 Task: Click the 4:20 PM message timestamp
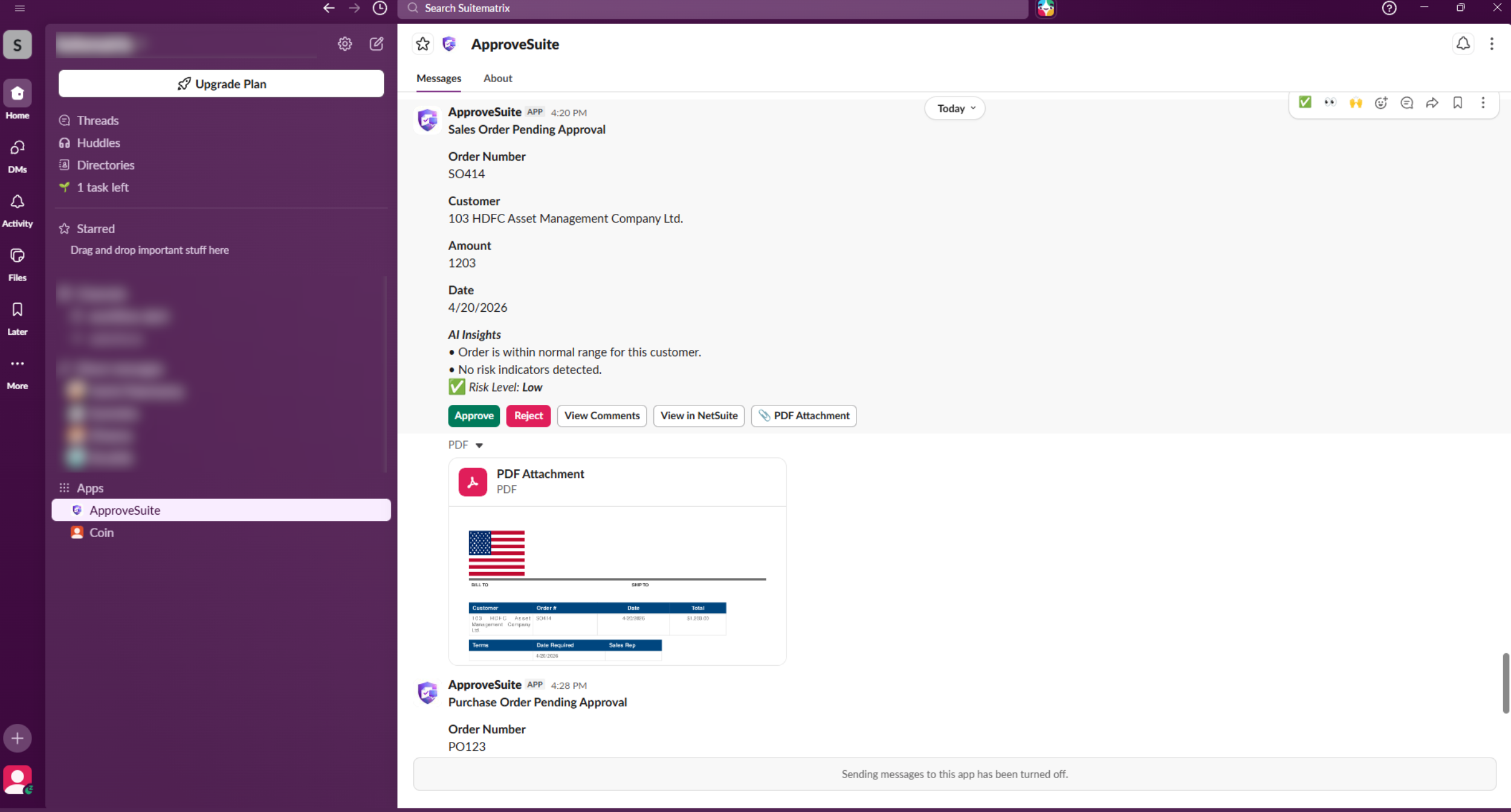point(569,113)
